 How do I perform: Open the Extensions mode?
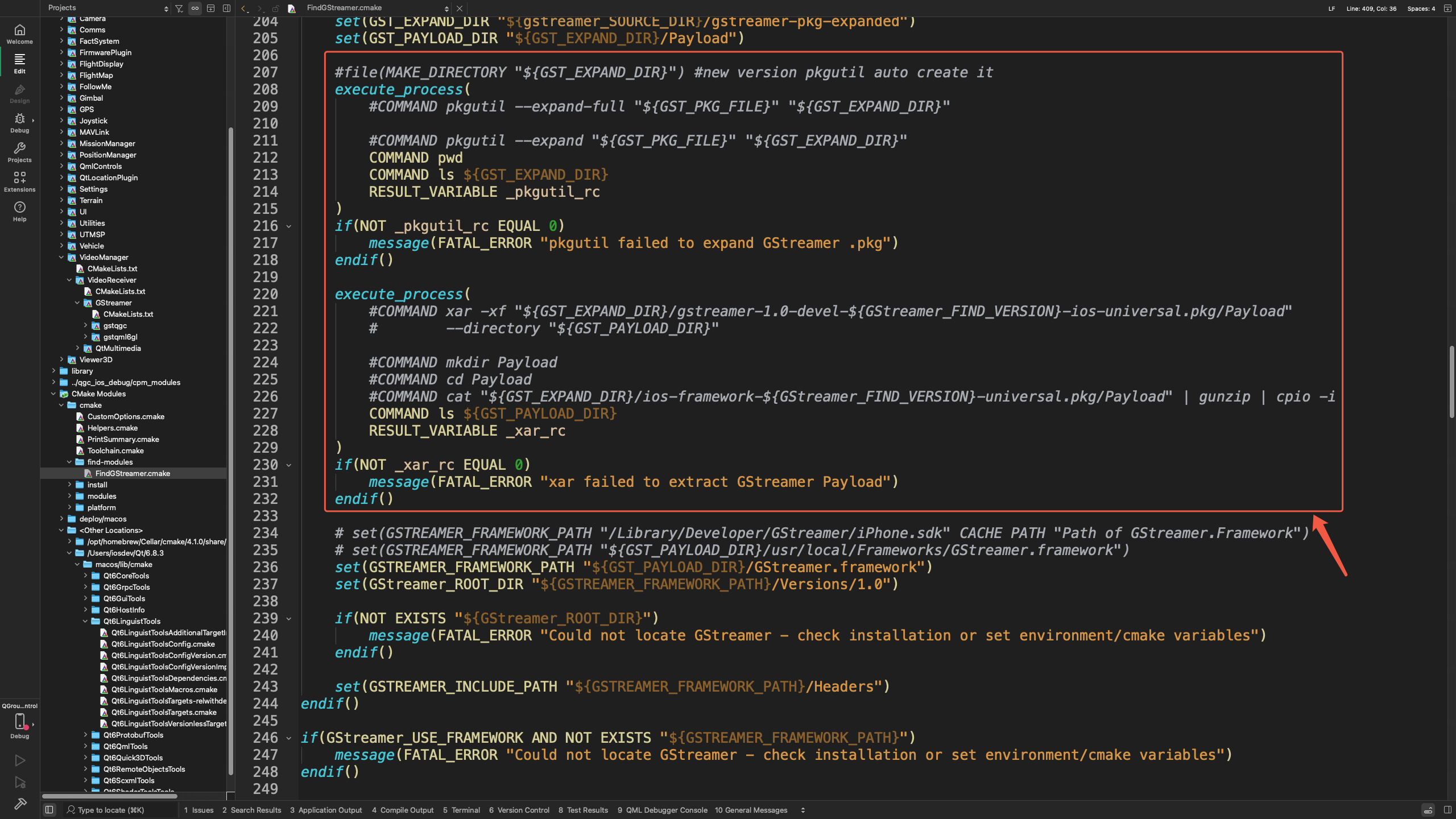coord(19,181)
